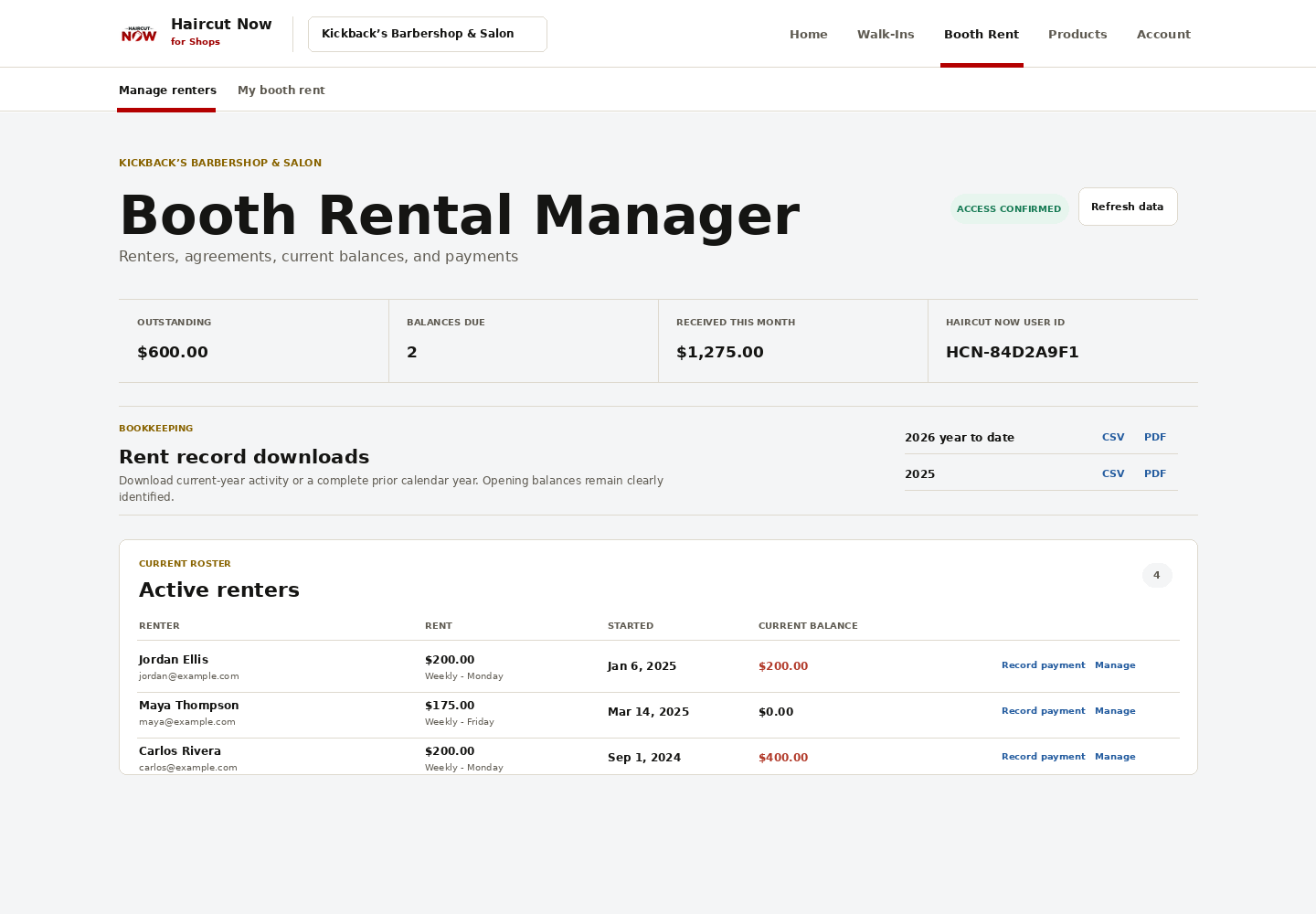This screenshot has width=1316, height=914.
Task: Manage renter Jordan Ellis
Action: click(x=1115, y=665)
